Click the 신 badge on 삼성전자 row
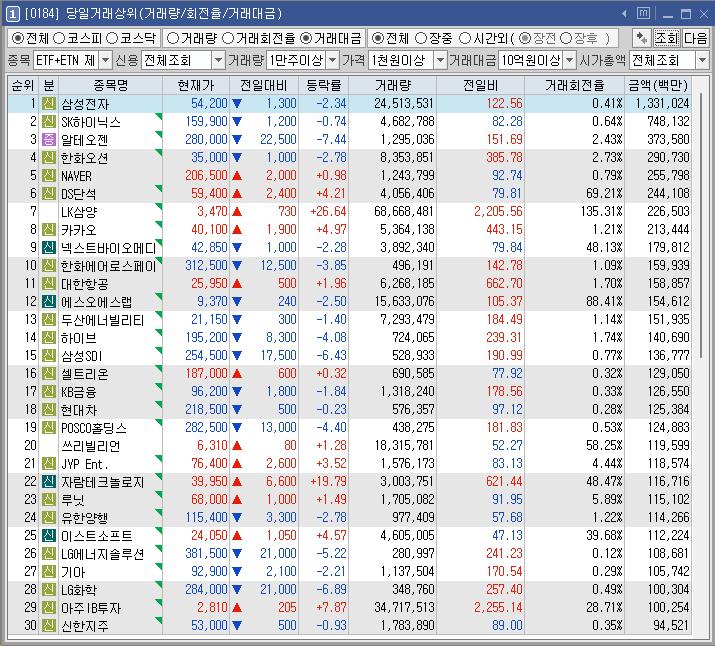715x646 pixels. [48, 104]
